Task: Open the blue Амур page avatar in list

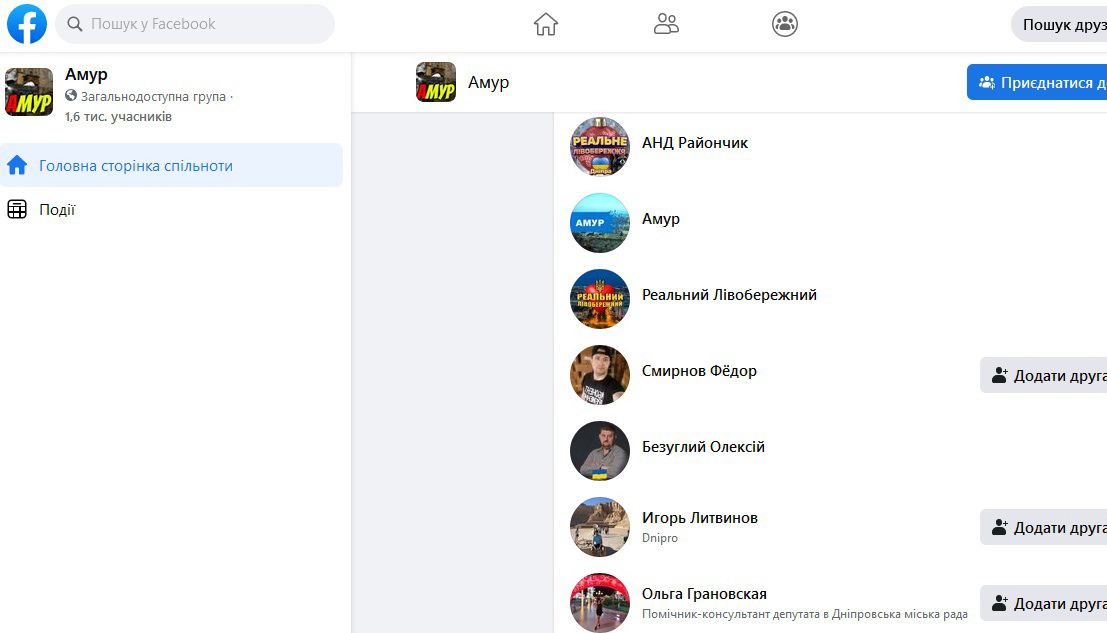Action: [x=599, y=223]
